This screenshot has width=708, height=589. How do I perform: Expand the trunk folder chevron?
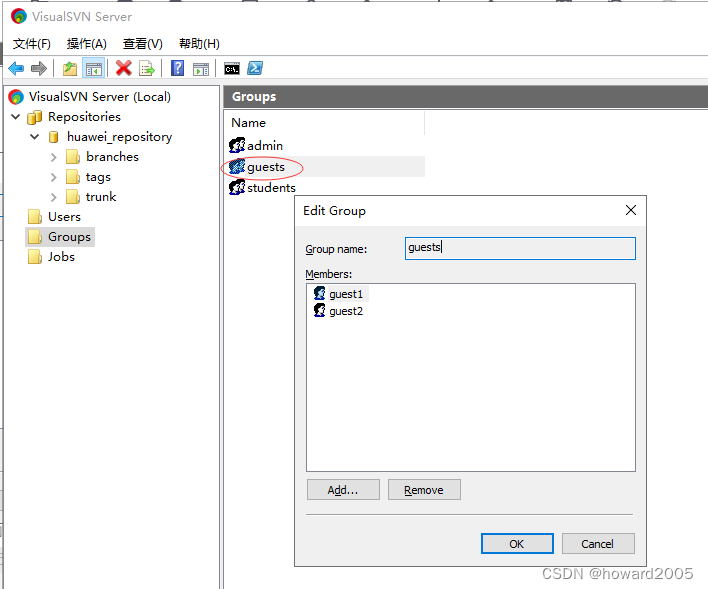click(54, 197)
